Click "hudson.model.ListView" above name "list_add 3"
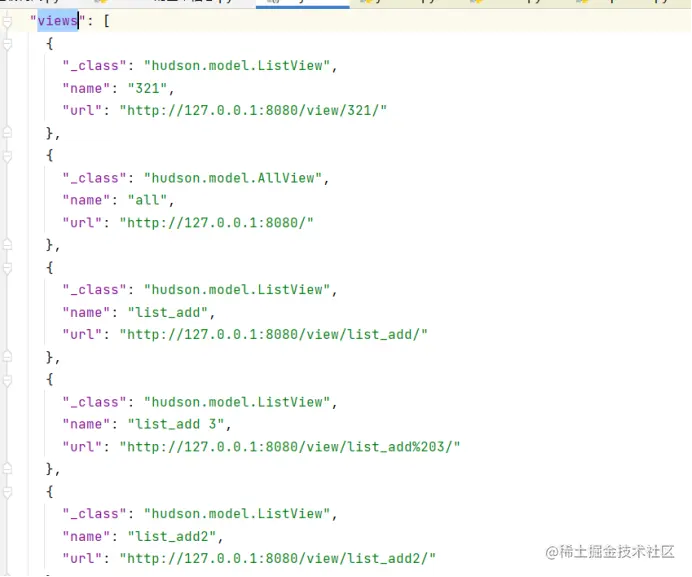The width and height of the screenshot is (692, 577). 237,402
